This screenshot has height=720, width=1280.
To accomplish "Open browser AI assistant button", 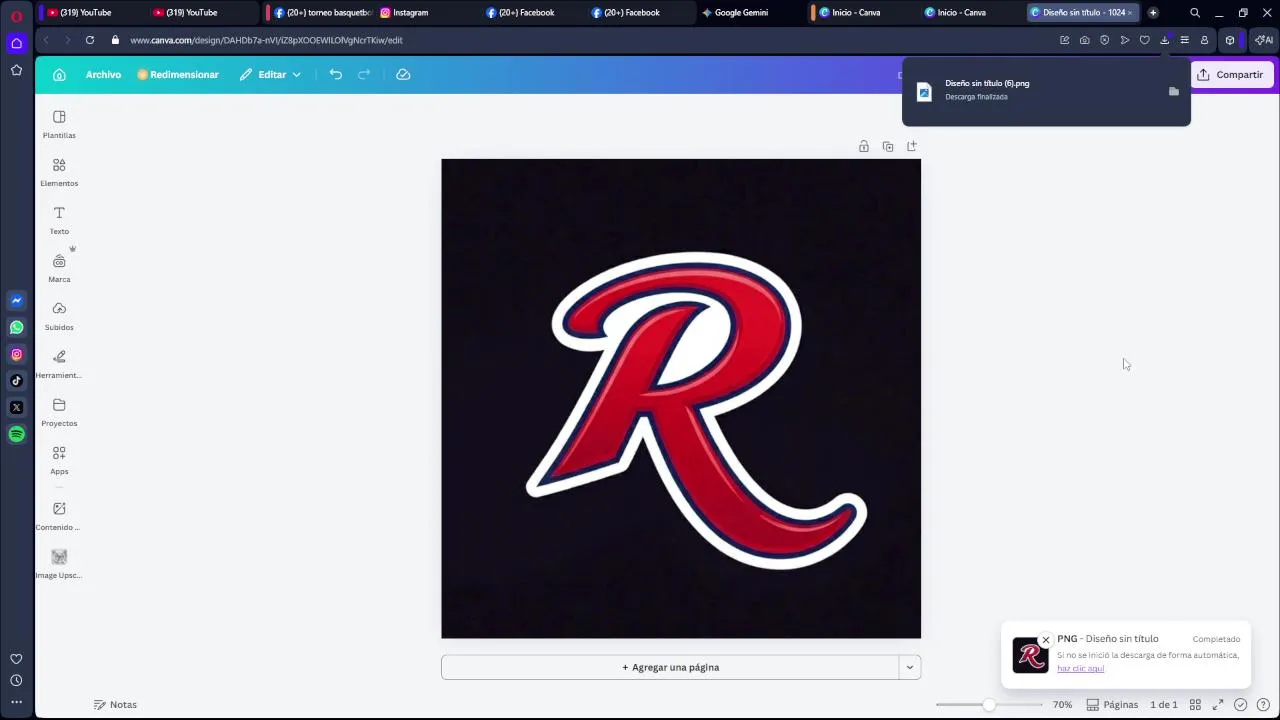I will 1264,40.
